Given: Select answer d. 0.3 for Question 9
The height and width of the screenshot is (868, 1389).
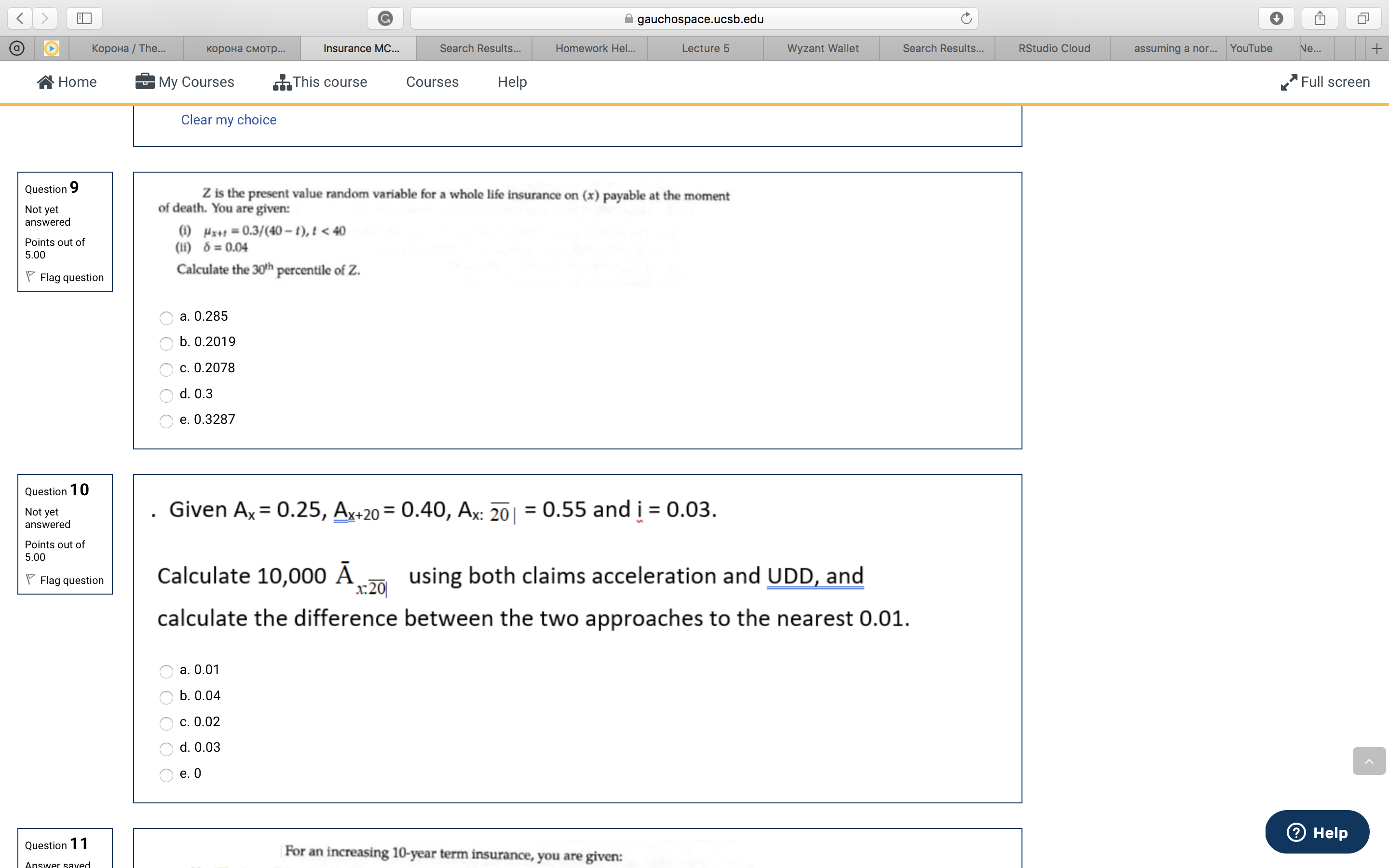Looking at the screenshot, I should (x=166, y=395).
